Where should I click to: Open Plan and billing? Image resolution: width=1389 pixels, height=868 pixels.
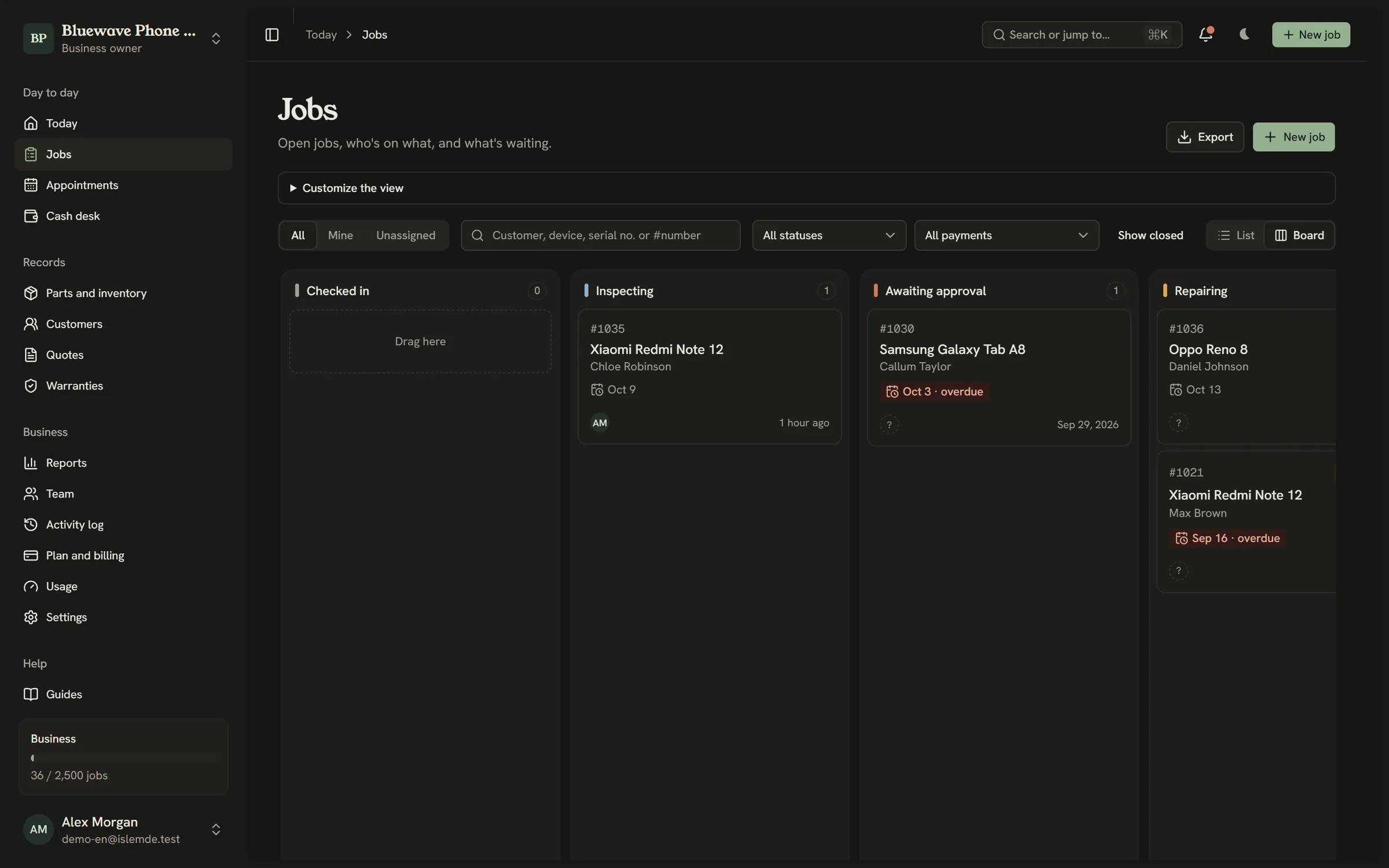tap(123, 556)
